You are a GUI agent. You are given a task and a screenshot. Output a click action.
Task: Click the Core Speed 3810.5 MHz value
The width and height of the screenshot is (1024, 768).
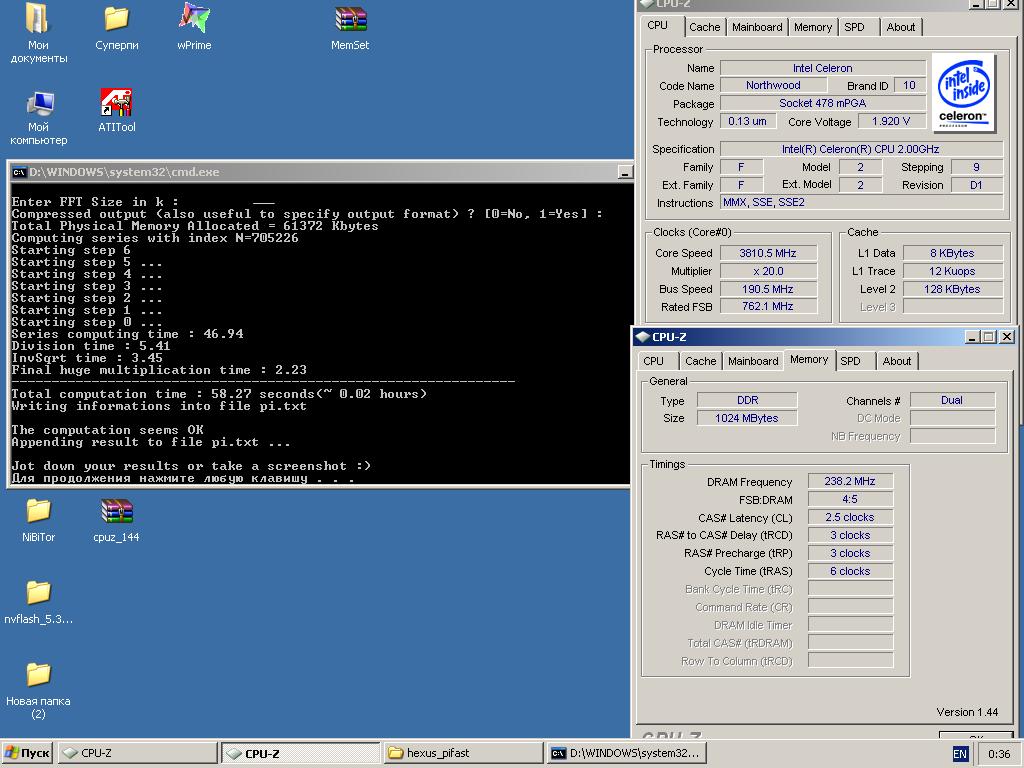[768, 253]
